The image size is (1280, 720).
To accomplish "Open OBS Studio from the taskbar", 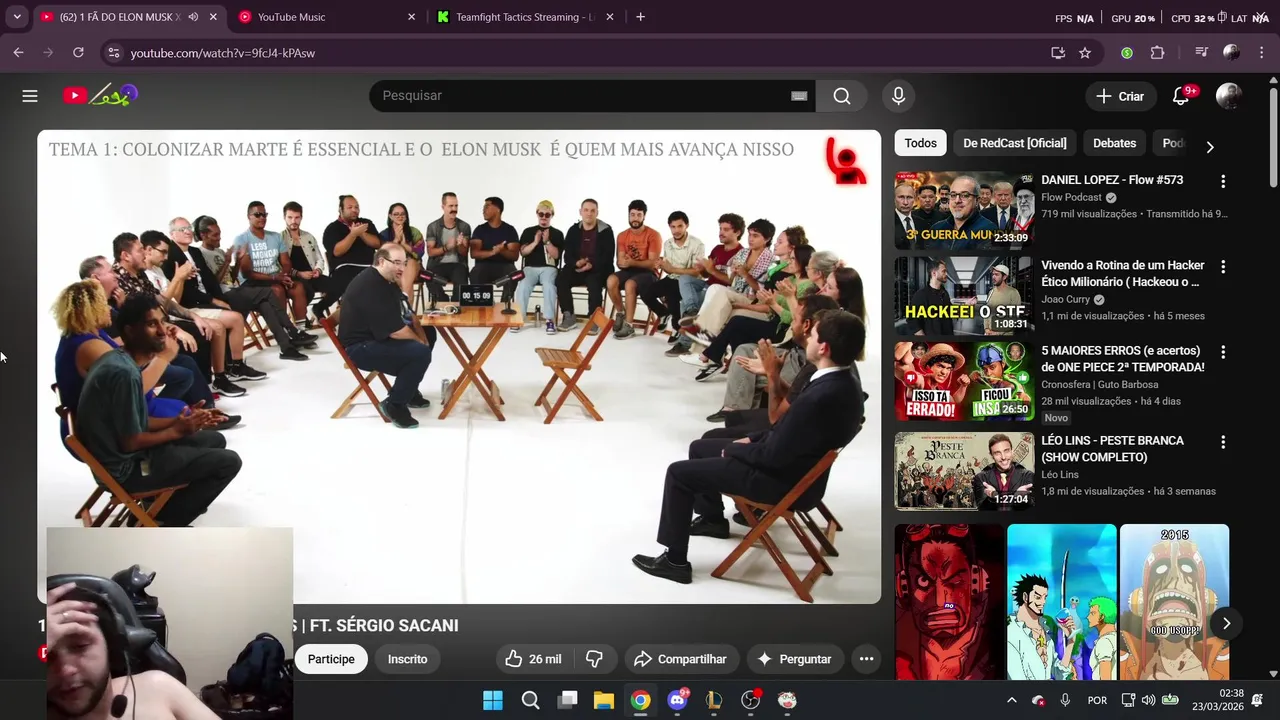I will (751, 700).
